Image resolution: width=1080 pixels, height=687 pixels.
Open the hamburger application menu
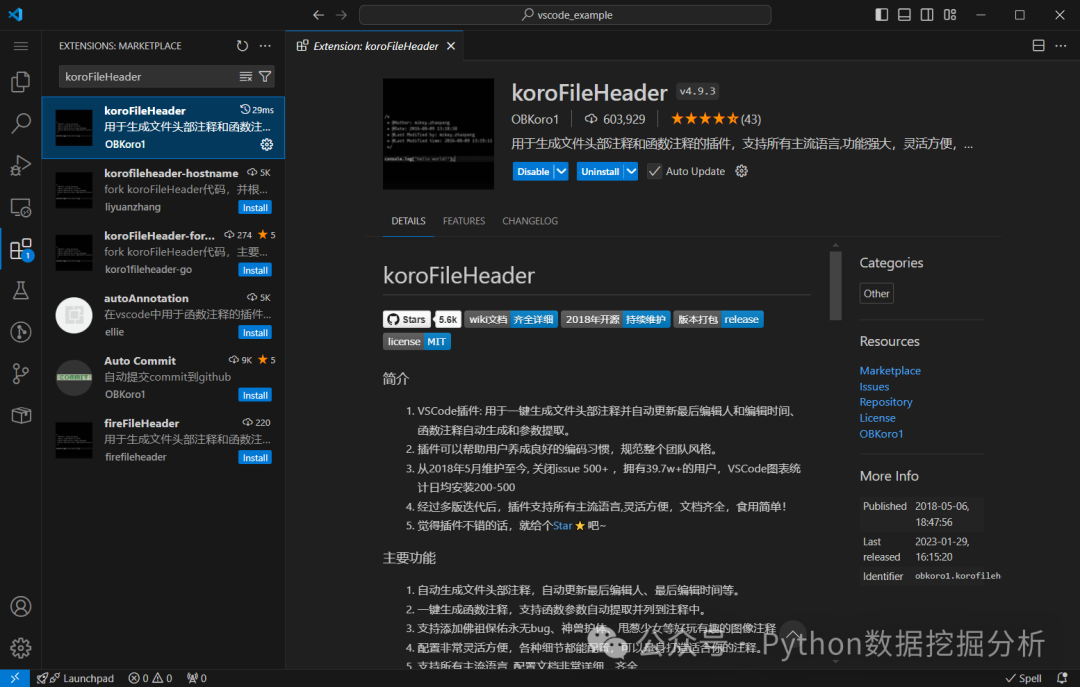tap(21, 46)
